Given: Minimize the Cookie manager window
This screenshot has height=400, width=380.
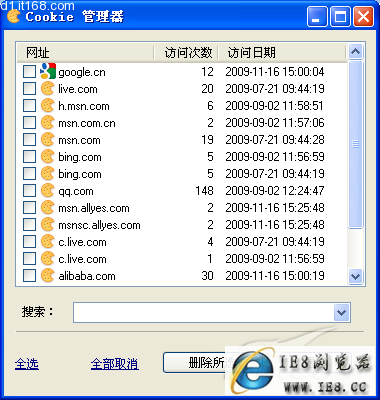Looking at the screenshot, I should (x=317, y=16).
